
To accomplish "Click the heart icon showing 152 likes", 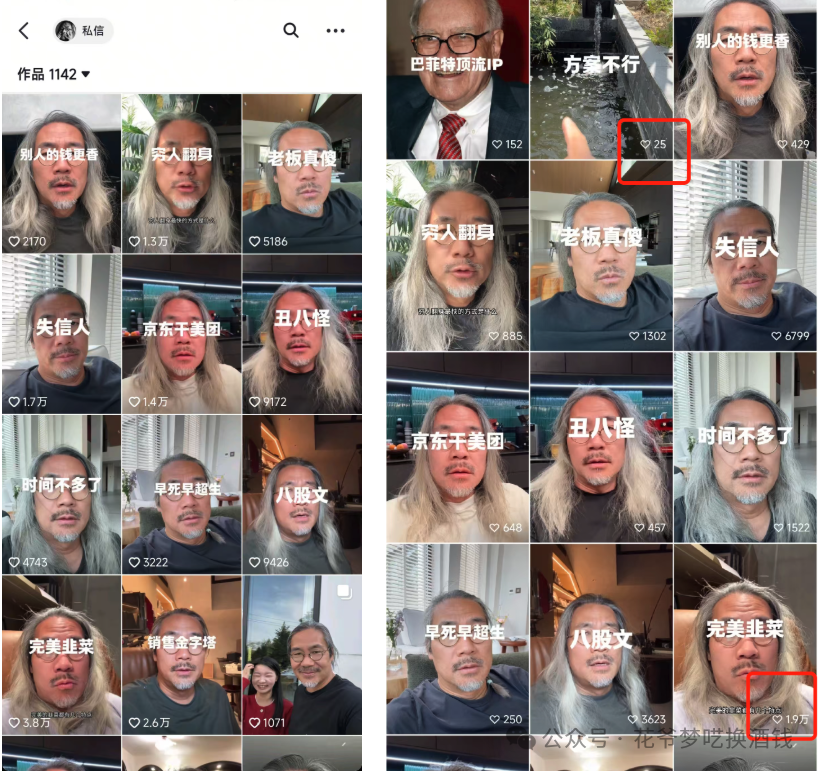I will pos(497,144).
